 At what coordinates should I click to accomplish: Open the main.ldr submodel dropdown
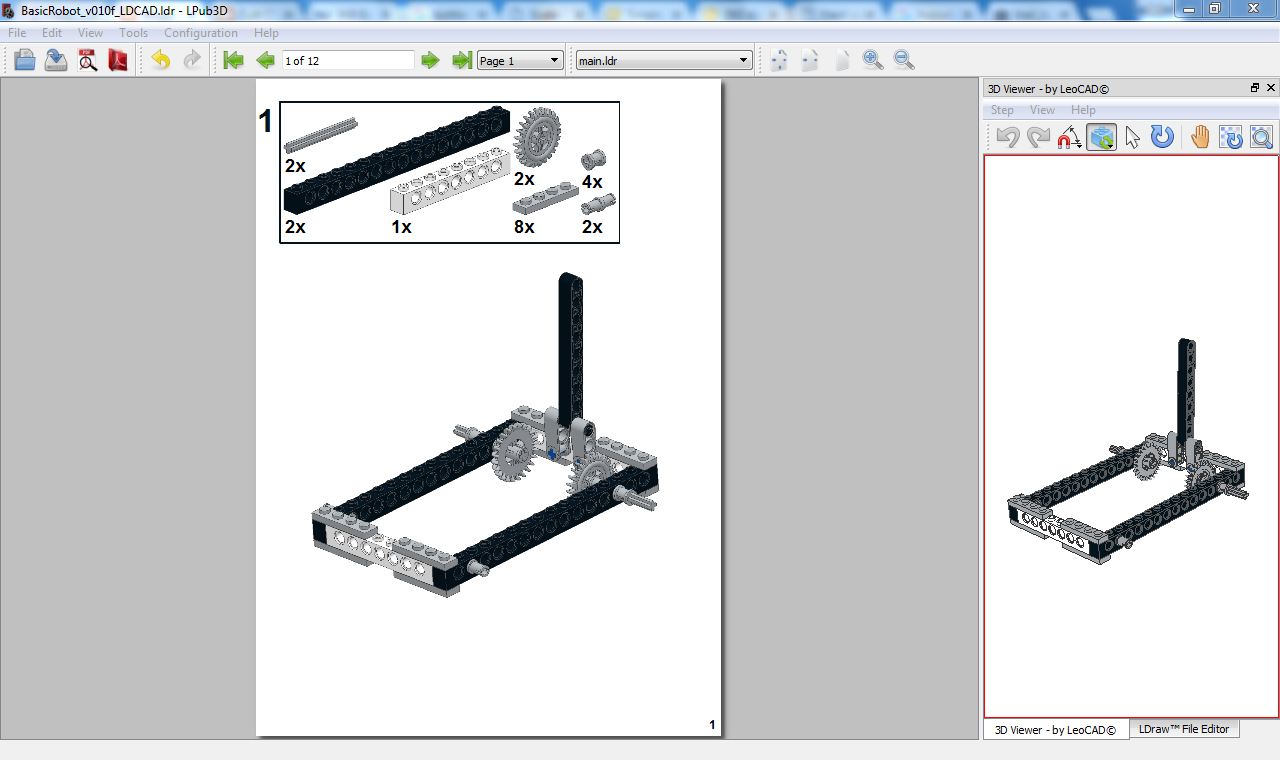(662, 60)
